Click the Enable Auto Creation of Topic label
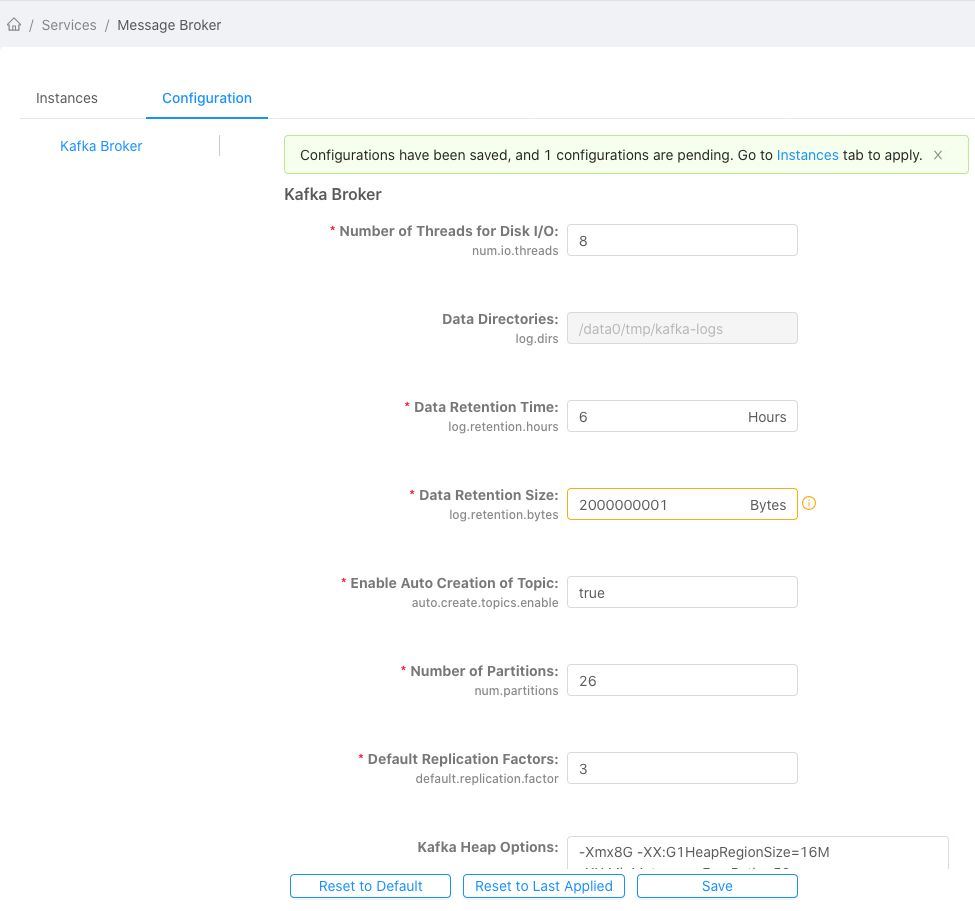Image resolution: width=975 pixels, height=911 pixels. (x=455, y=583)
